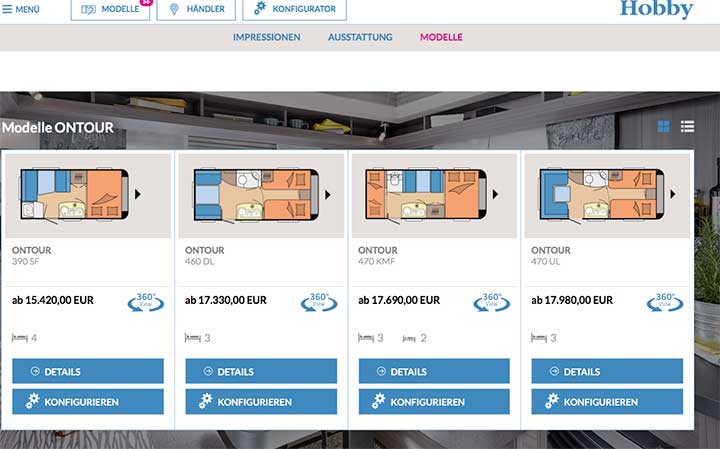This screenshot has width=720, height=449.
Task: Click DETAILS for ONTOUR 470 UL
Action: (607, 371)
